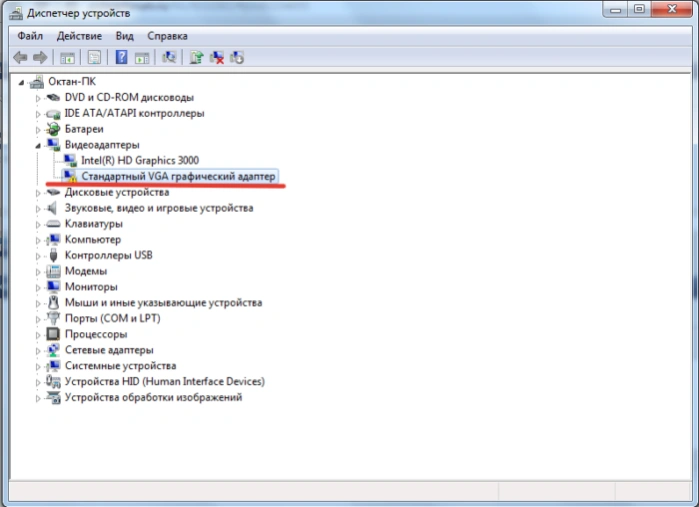The width and height of the screenshot is (699, 507).
Task: Click the DVD и CD-ROM дисководы icon
Action: click(53, 97)
